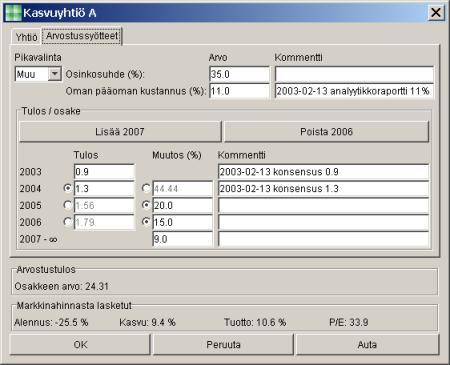Click the 2006 comment field
The height and width of the screenshot is (365, 450).
pos(324,222)
